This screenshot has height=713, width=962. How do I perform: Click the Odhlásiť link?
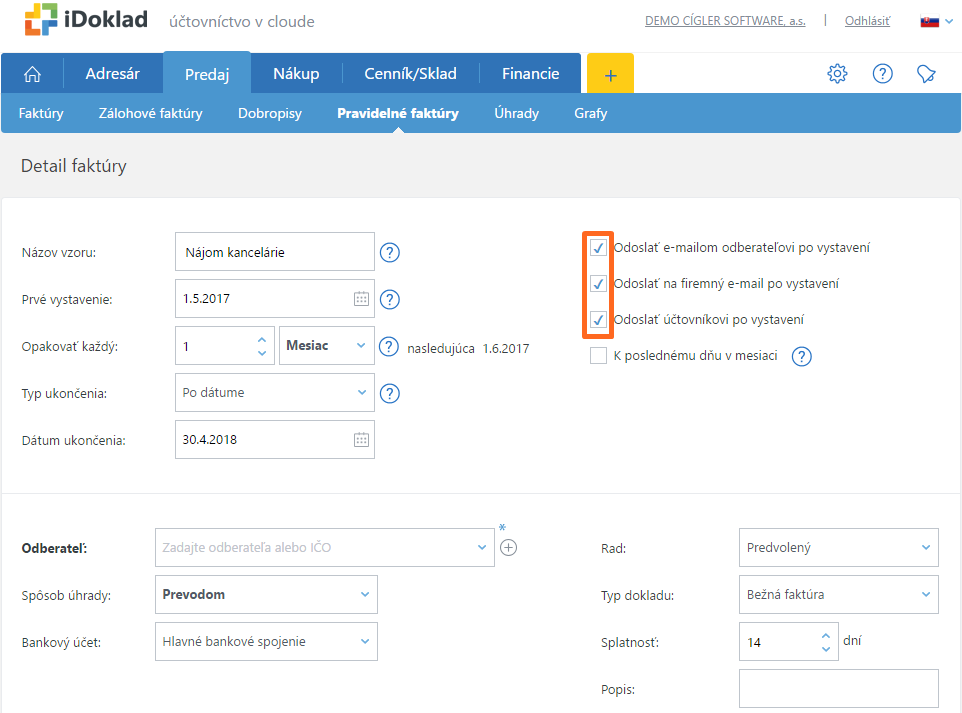point(867,21)
